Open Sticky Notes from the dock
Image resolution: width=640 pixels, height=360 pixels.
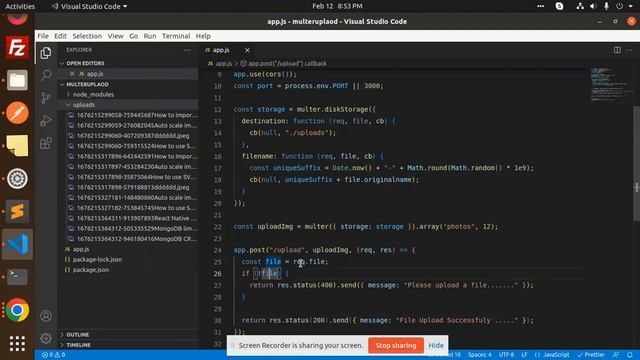17,145
